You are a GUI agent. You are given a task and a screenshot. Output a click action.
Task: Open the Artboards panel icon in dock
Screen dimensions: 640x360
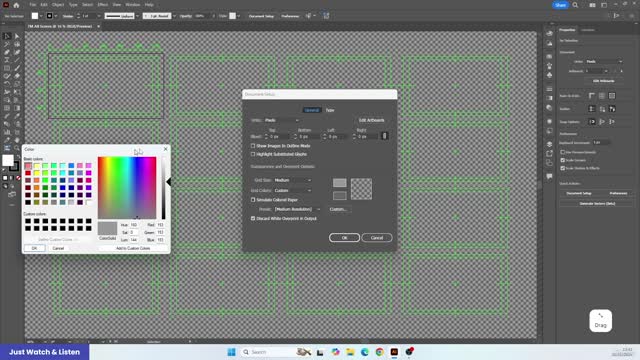549,163
